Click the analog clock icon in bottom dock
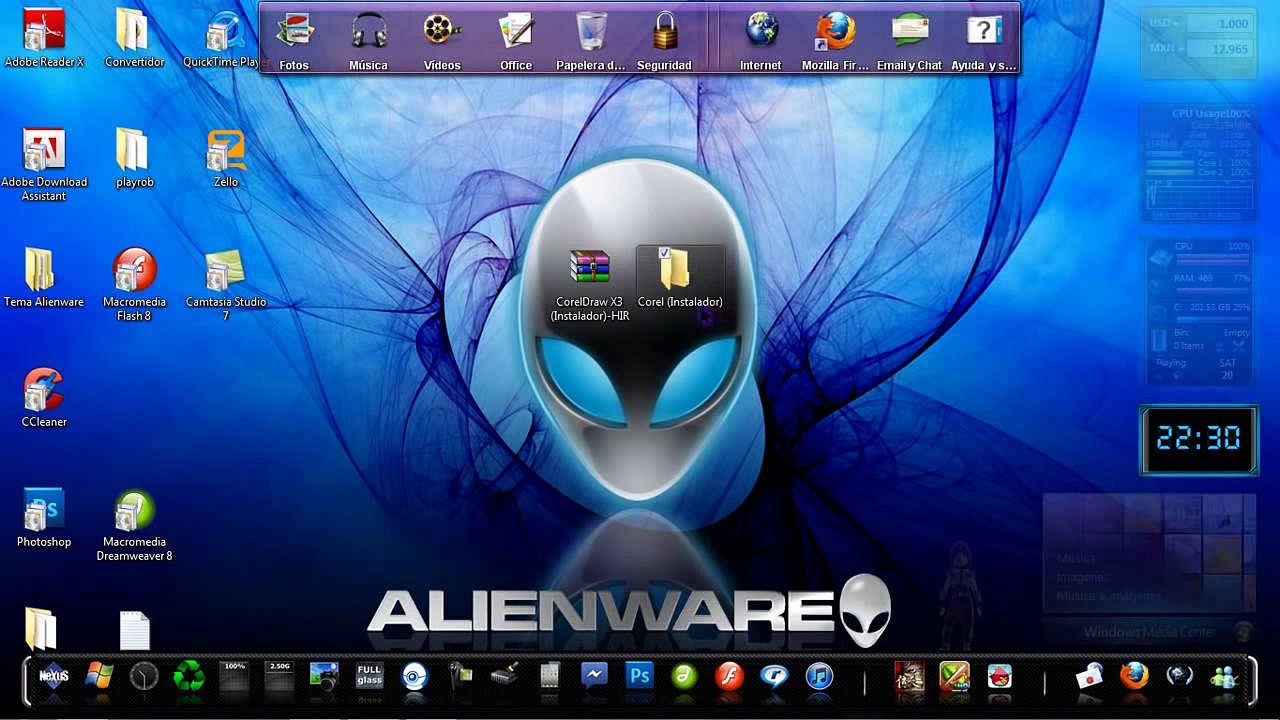Viewport: 1280px width, 720px height. click(x=144, y=677)
